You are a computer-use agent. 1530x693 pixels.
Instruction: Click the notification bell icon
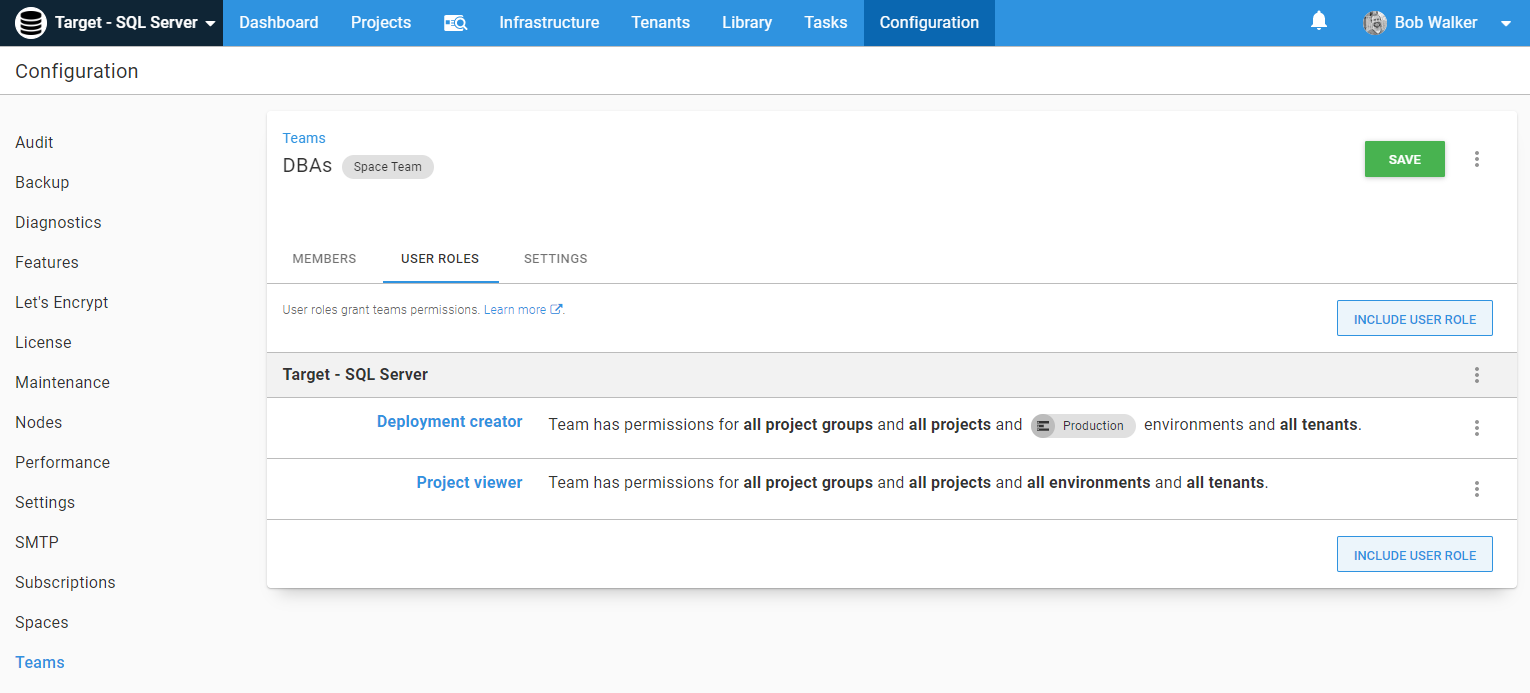pos(1319,21)
